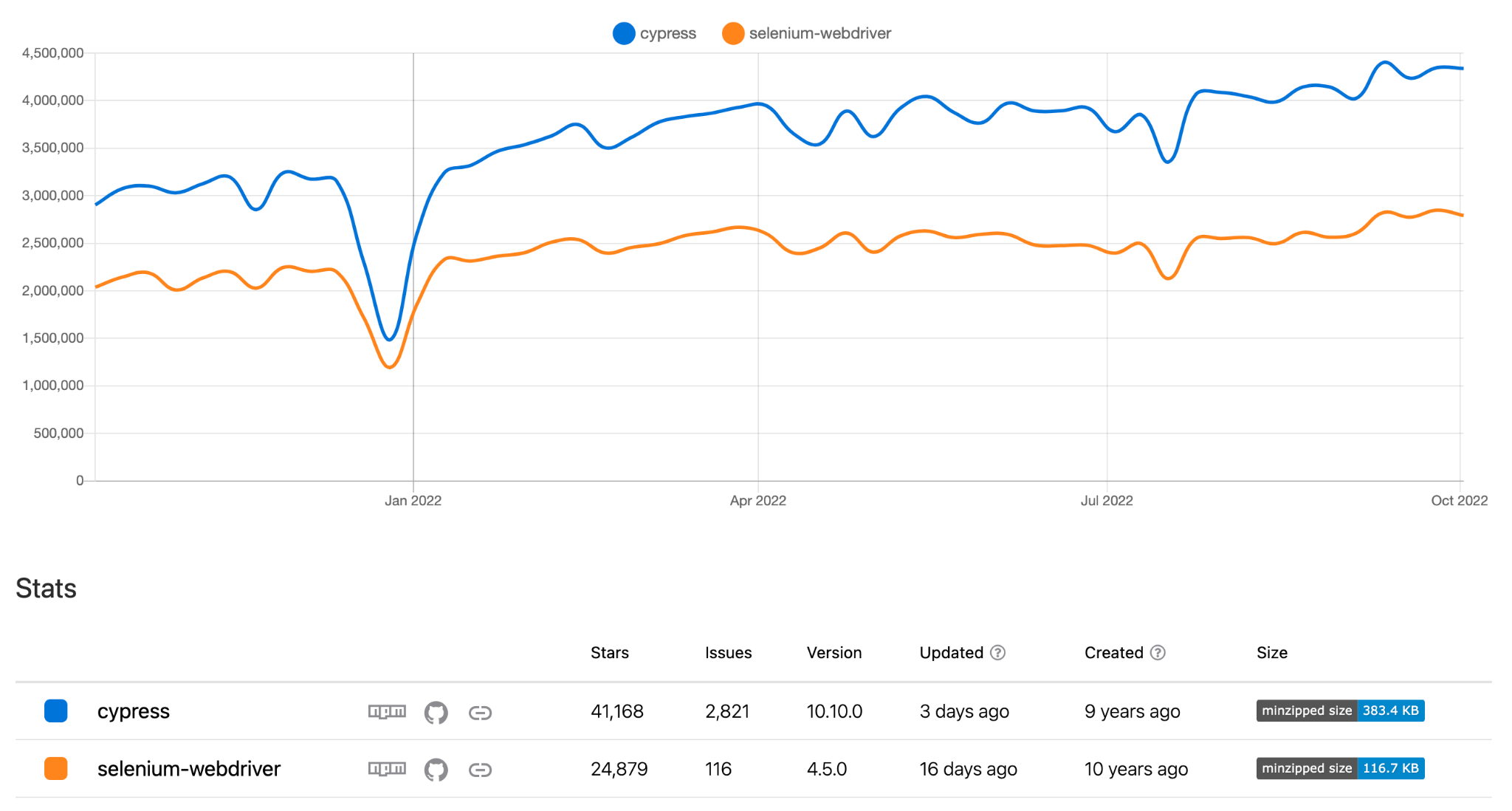Click the homepage link icon for selenium-webdriver

(x=480, y=770)
